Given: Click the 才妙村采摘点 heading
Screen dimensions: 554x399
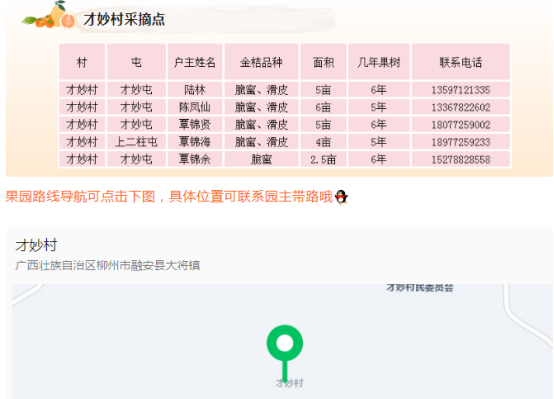Looking at the screenshot, I should (124, 19).
